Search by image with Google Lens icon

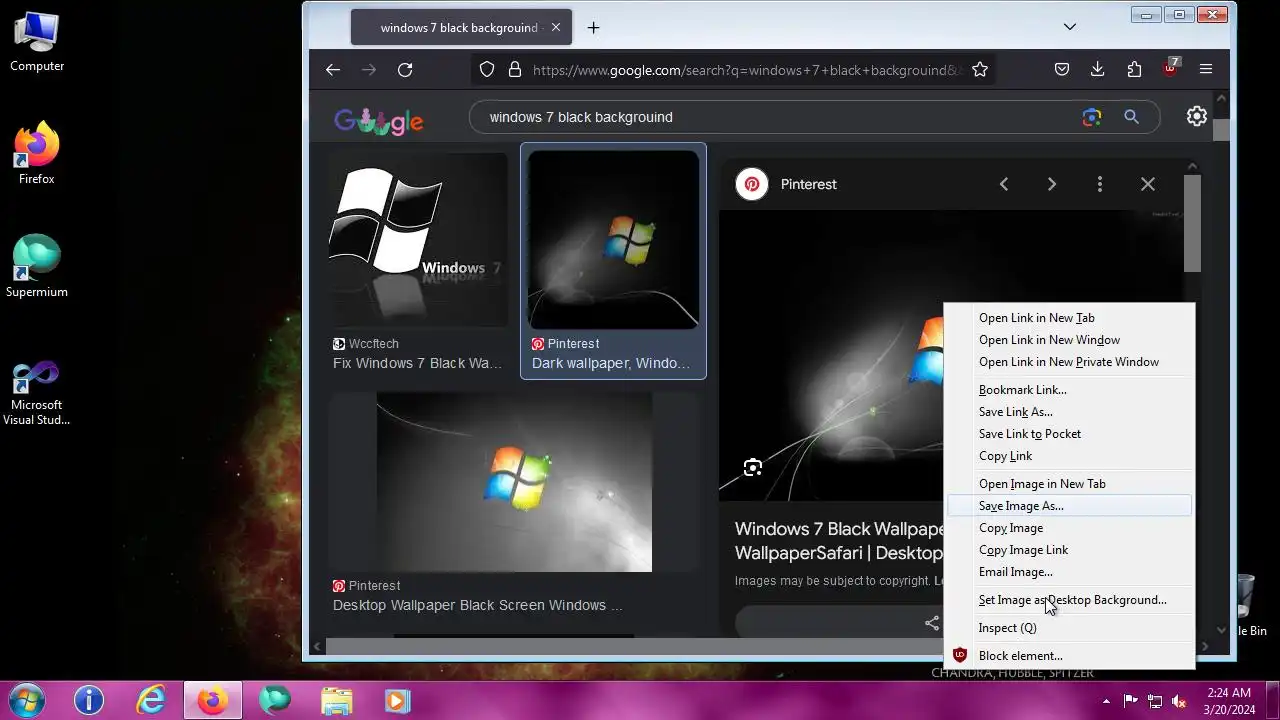tap(1092, 117)
